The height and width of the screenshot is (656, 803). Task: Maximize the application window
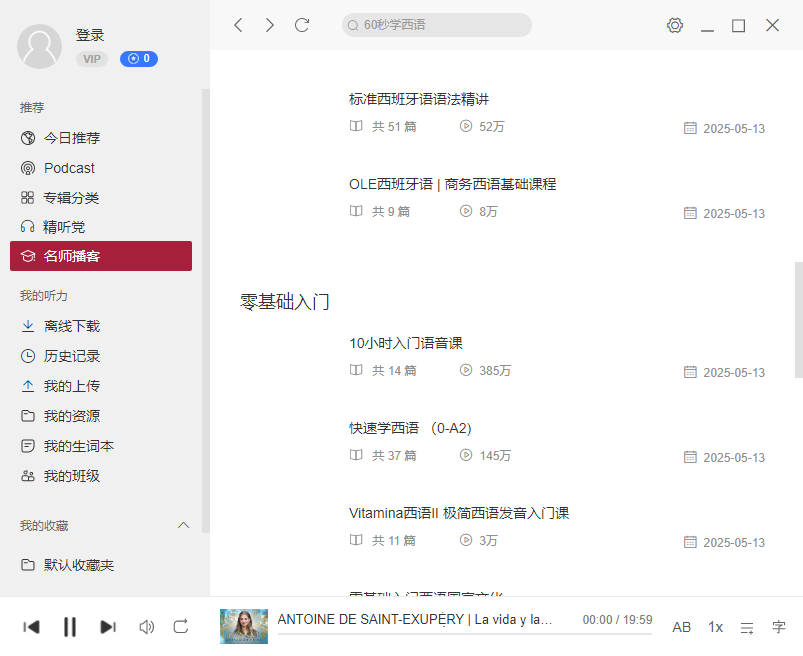[738, 26]
